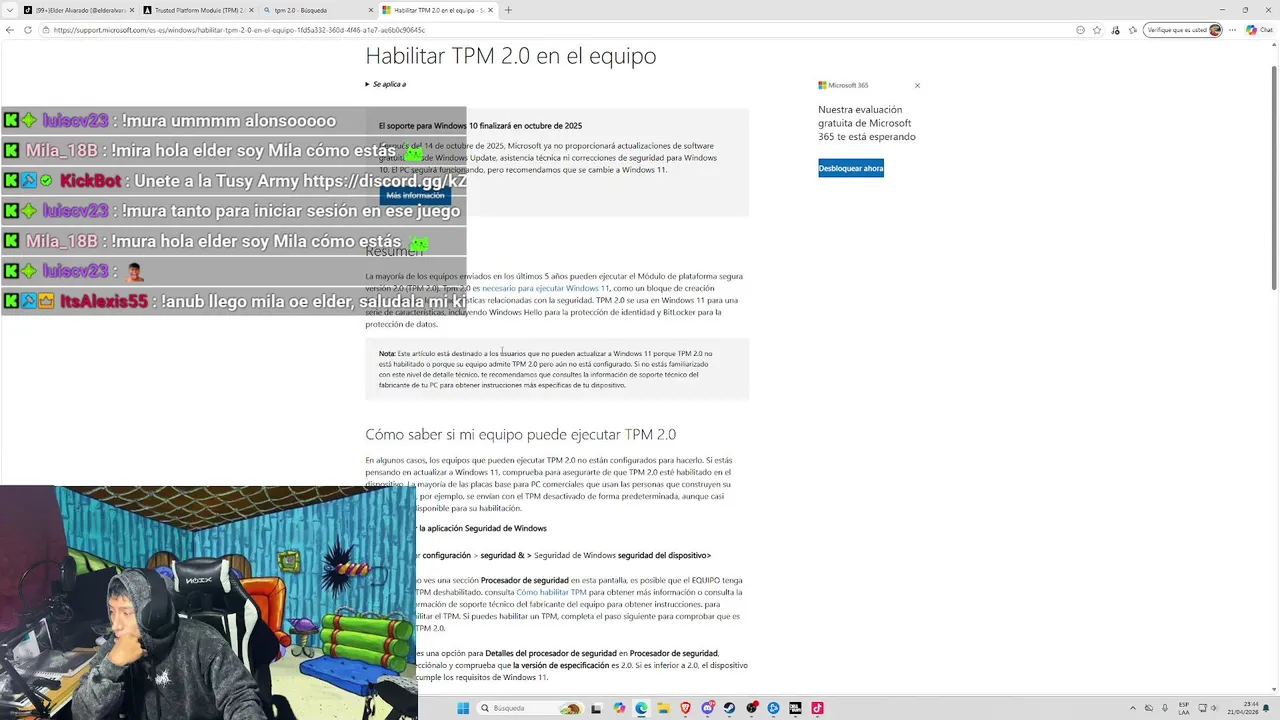The height and width of the screenshot is (720, 1280).
Task: Open Copilot from the taskbar
Action: coord(619,708)
